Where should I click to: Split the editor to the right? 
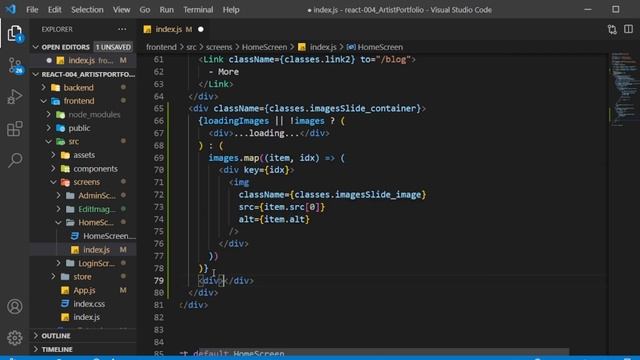pyautogui.click(x=628, y=29)
